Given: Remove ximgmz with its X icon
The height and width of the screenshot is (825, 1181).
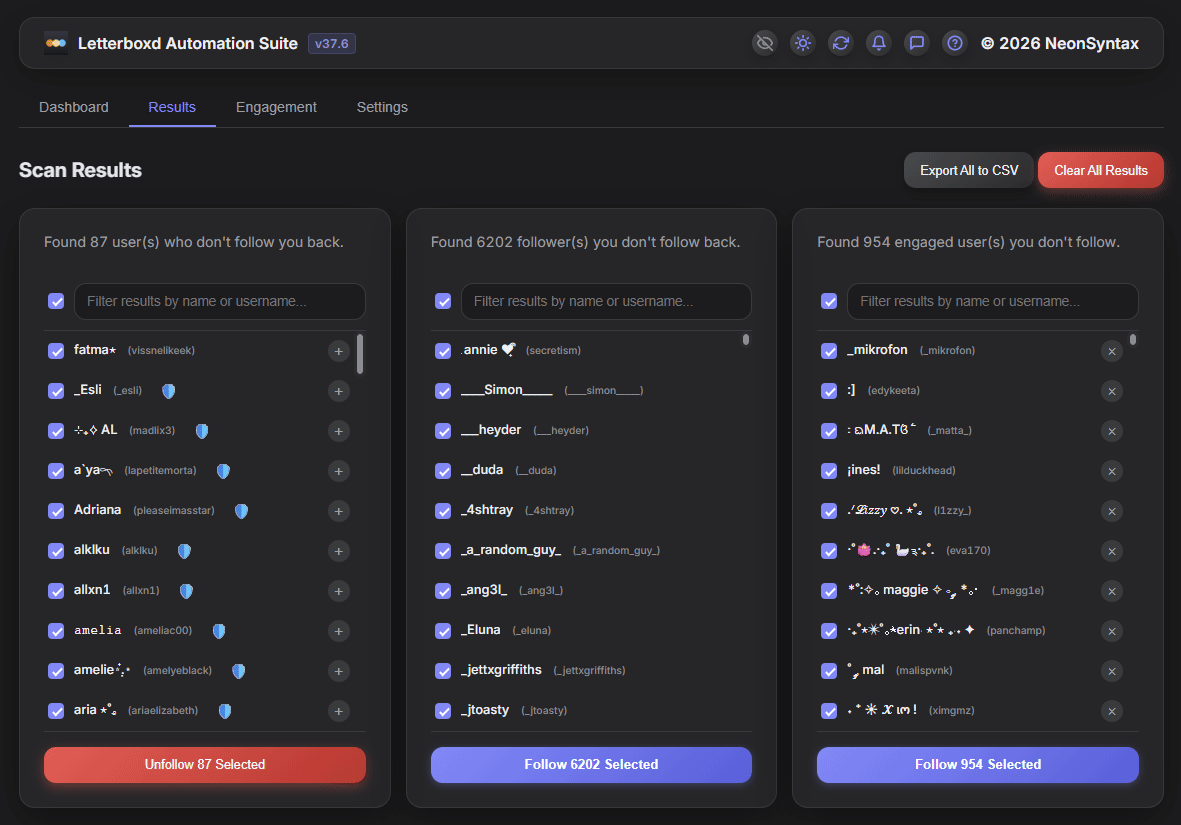Looking at the screenshot, I should point(1112,710).
